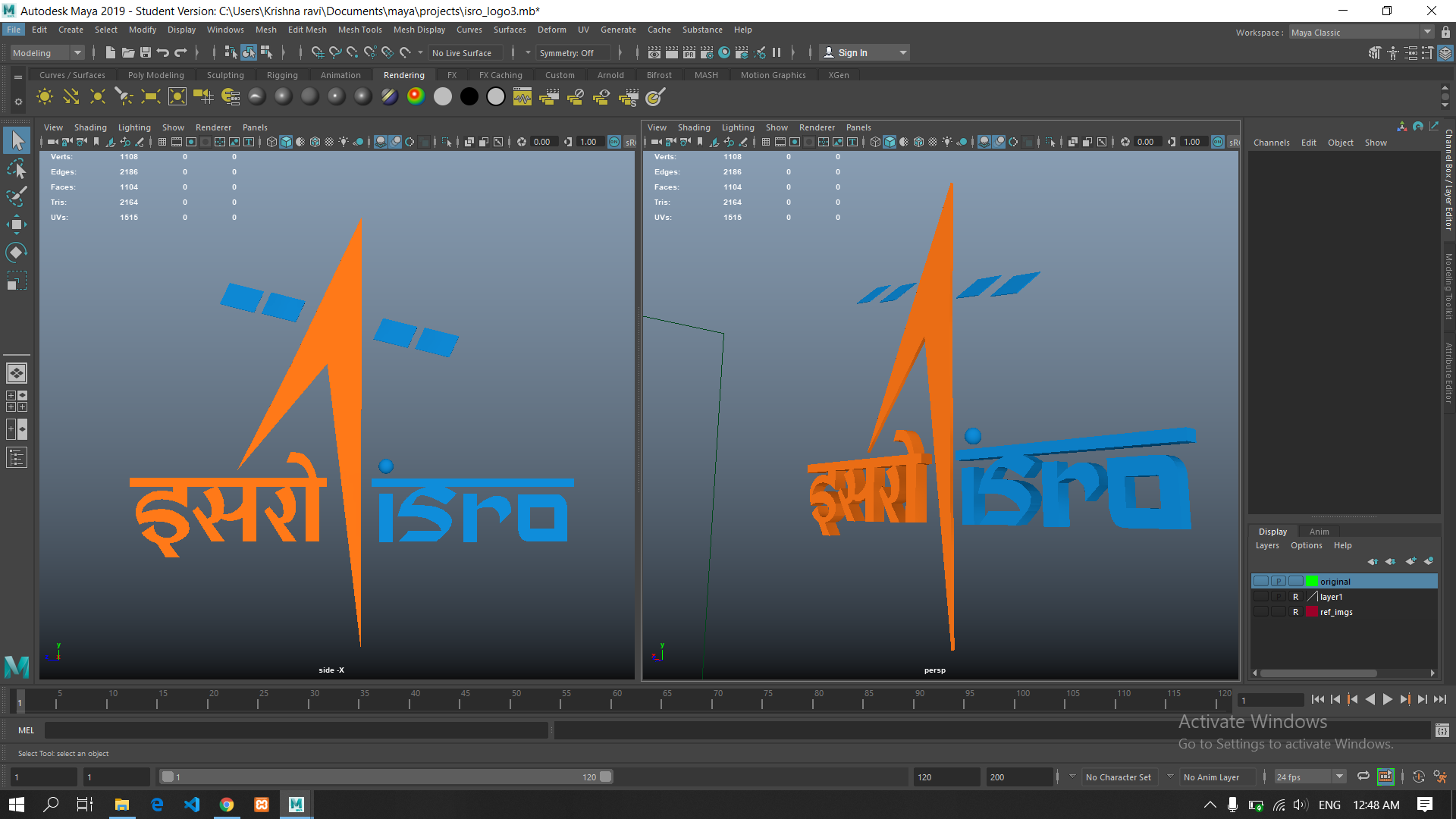Switch to the Arnold shelf tab
The height and width of the screenshot is (819, 1456).
(610, 75)
